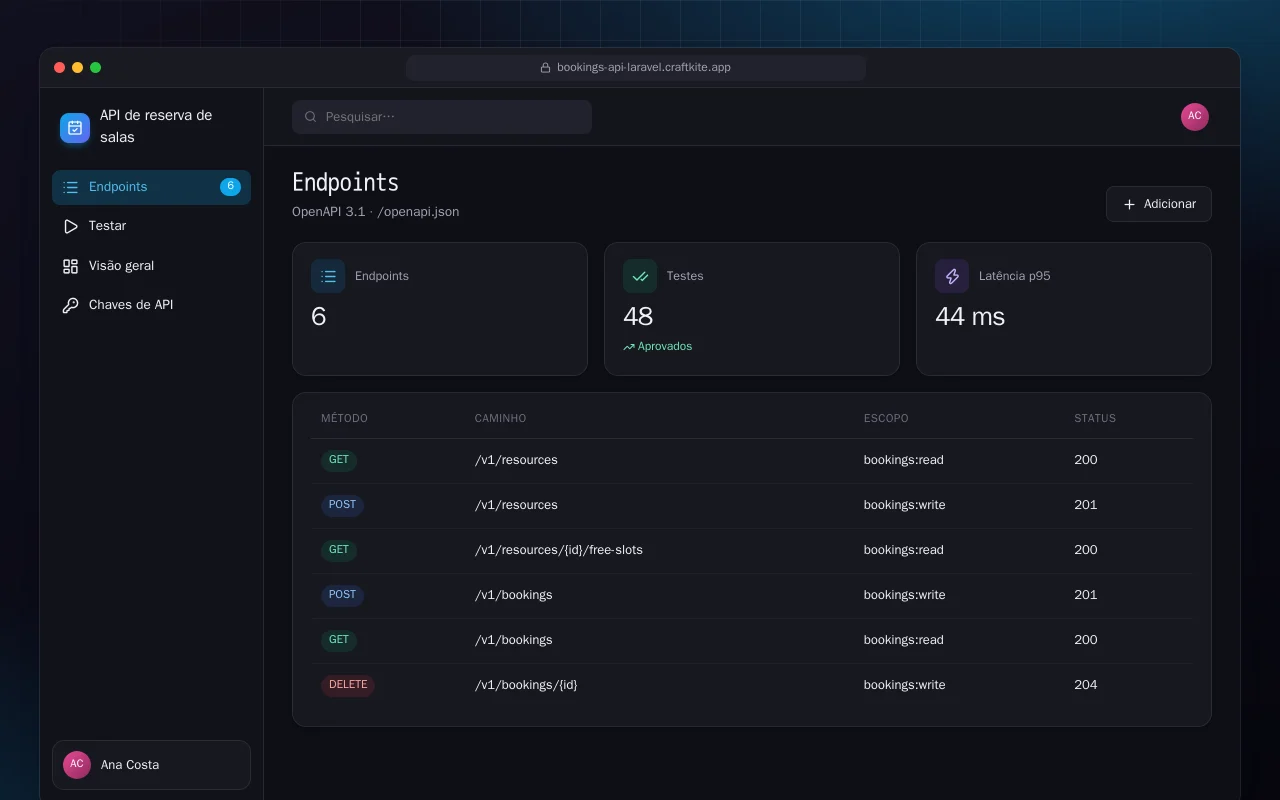Select the GET free-slots endpoint row
The width and height of the screenshot is (1280, 800).
(x=752, y=550)
